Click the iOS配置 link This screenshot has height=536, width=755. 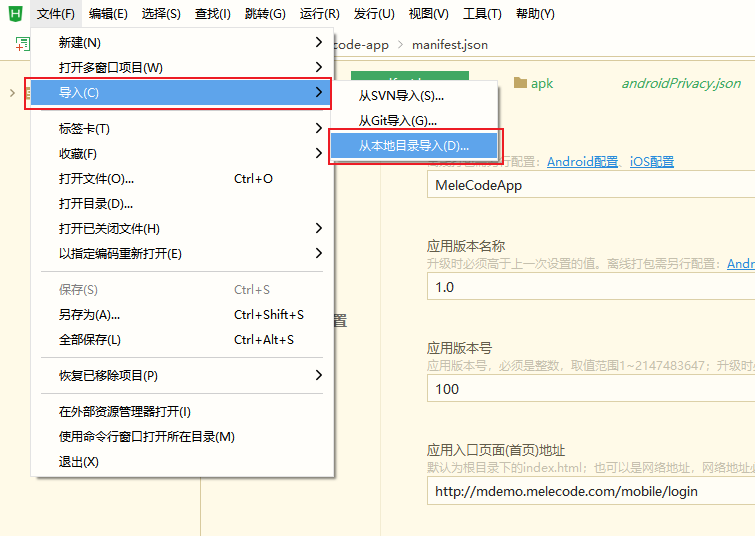652,162
